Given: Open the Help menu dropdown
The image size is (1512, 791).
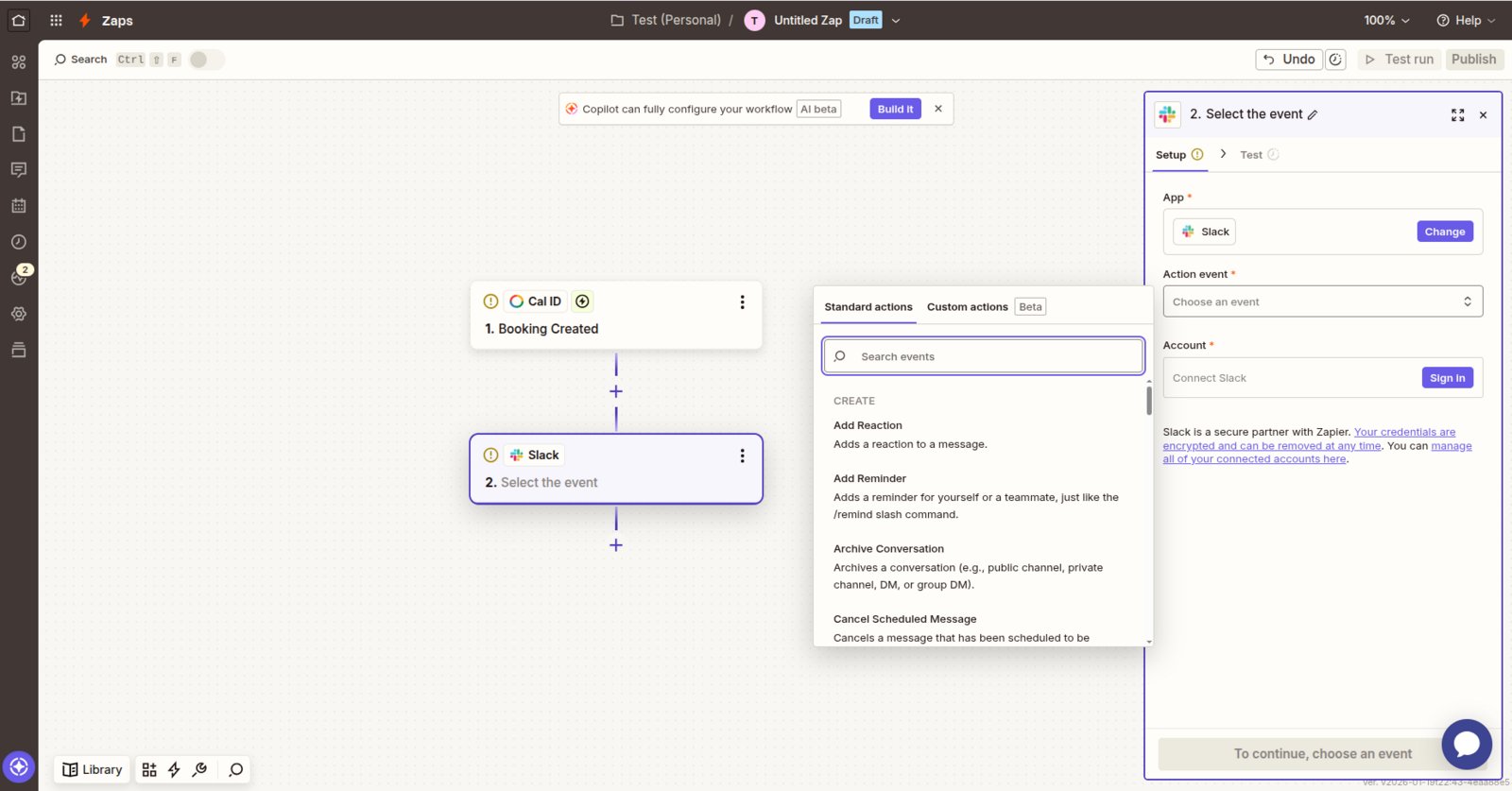Looking at the screenshot, I should pyautogui.click(x=1466, y=21).
